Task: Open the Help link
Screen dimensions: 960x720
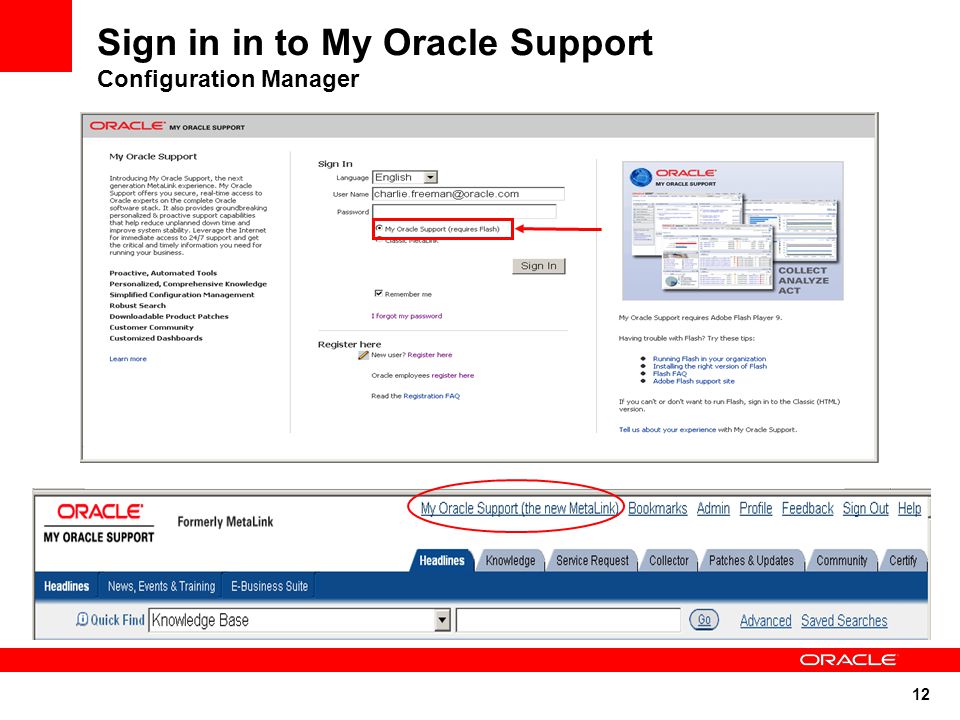Action: [909, 509]
